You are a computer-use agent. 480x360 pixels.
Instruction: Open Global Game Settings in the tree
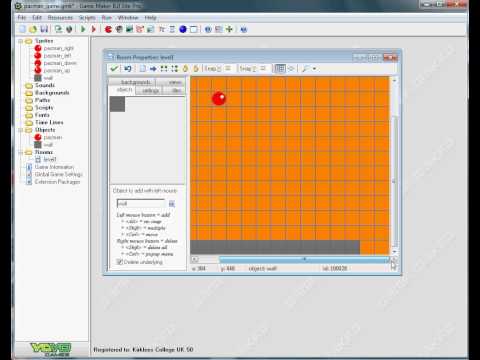pos(58,174)
